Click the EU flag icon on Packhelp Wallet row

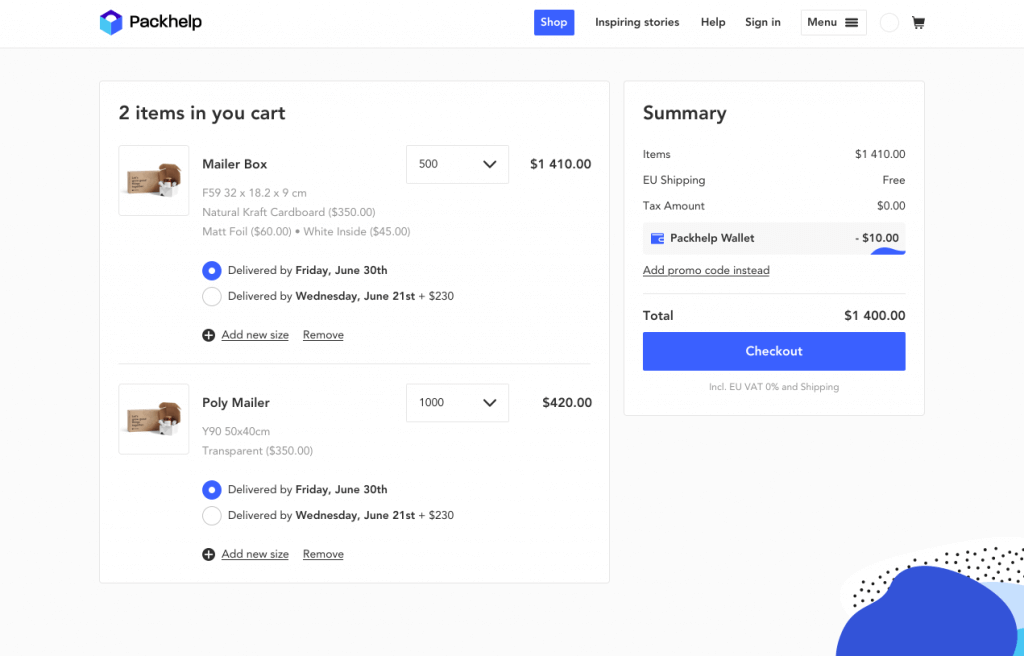tap(657, 238)
